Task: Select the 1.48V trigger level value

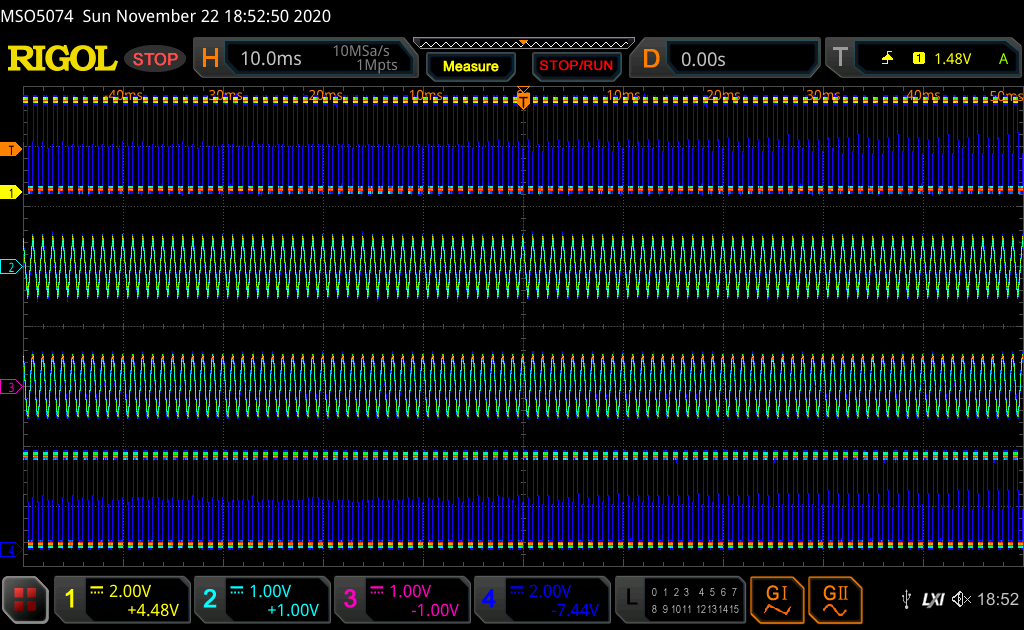Action: click(x=953, y=59)
